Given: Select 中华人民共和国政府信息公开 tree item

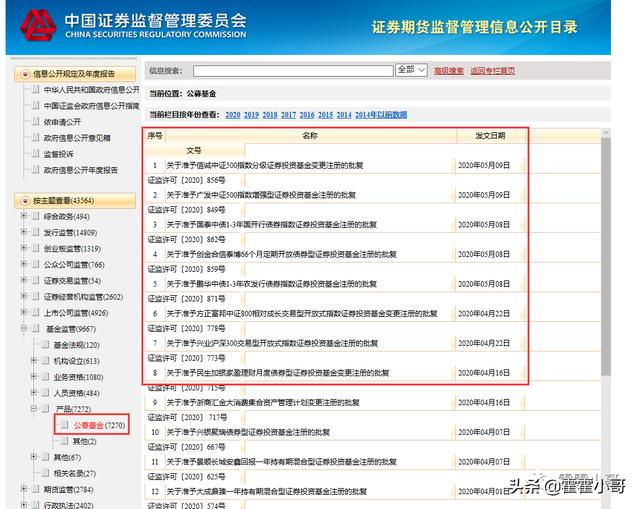Looking at the screenshot, I should [x=91, y=90].
